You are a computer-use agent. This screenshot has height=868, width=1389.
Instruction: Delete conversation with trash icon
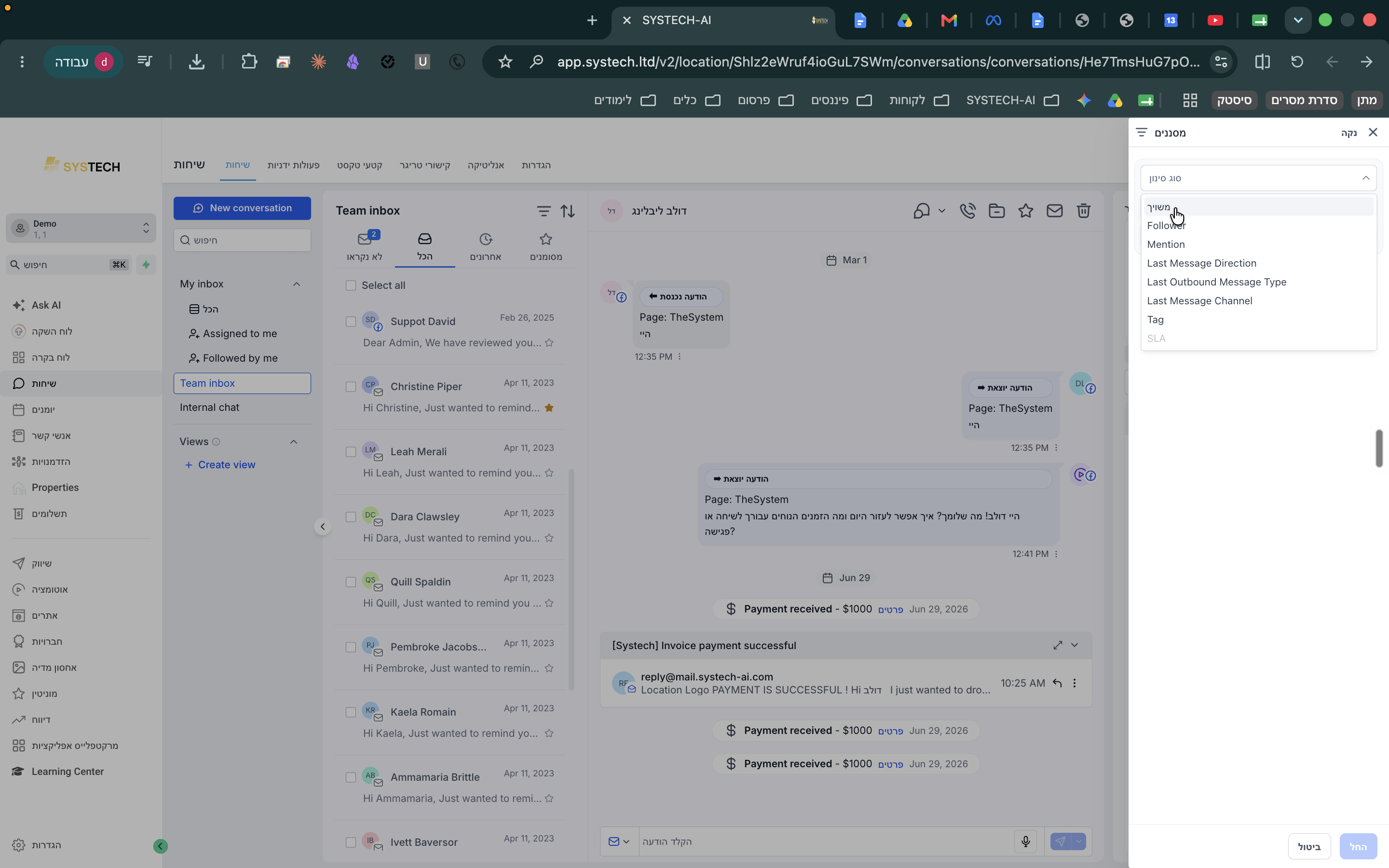[x=1083, y=211]
